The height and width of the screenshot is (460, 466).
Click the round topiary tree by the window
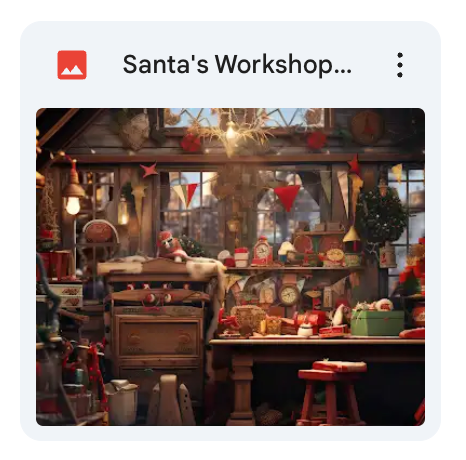tap(381, 217)
